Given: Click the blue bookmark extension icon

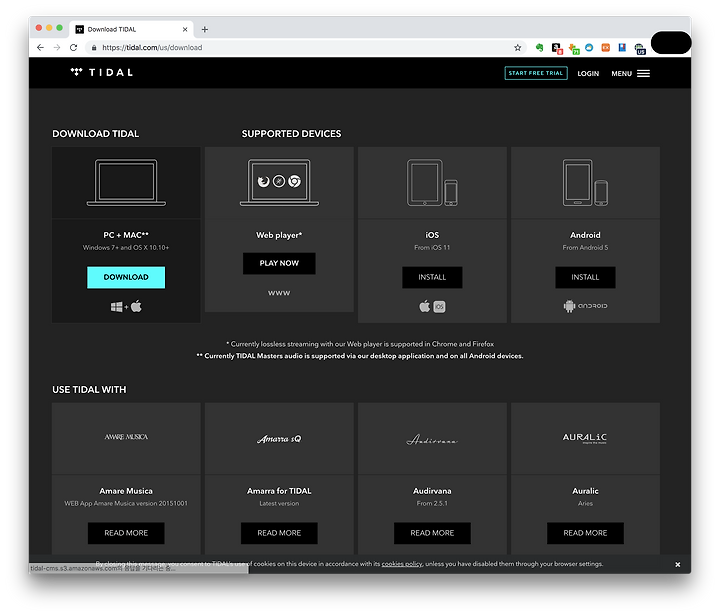Looking at the screenshot, I should coord(622,47).
